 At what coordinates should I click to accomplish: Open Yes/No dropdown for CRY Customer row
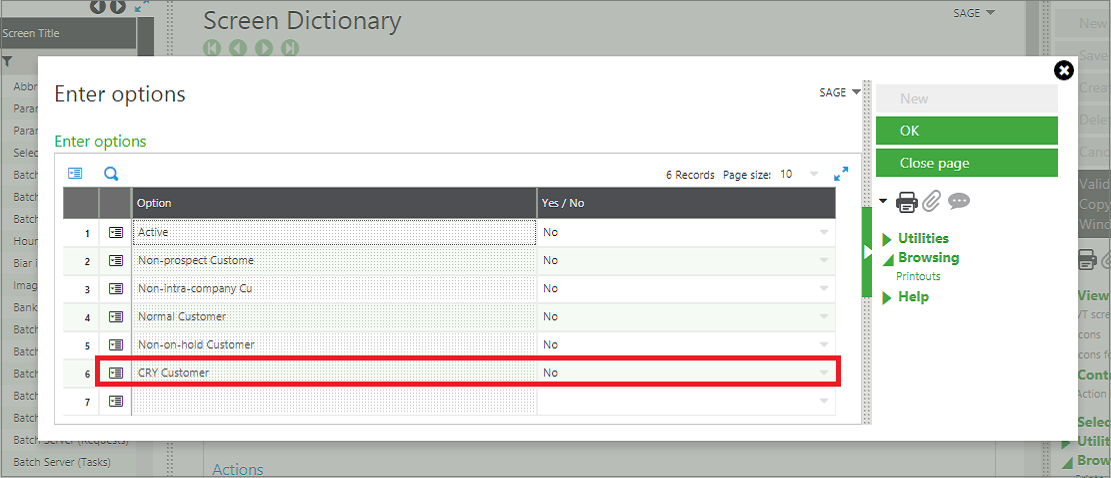click(823, 373)
